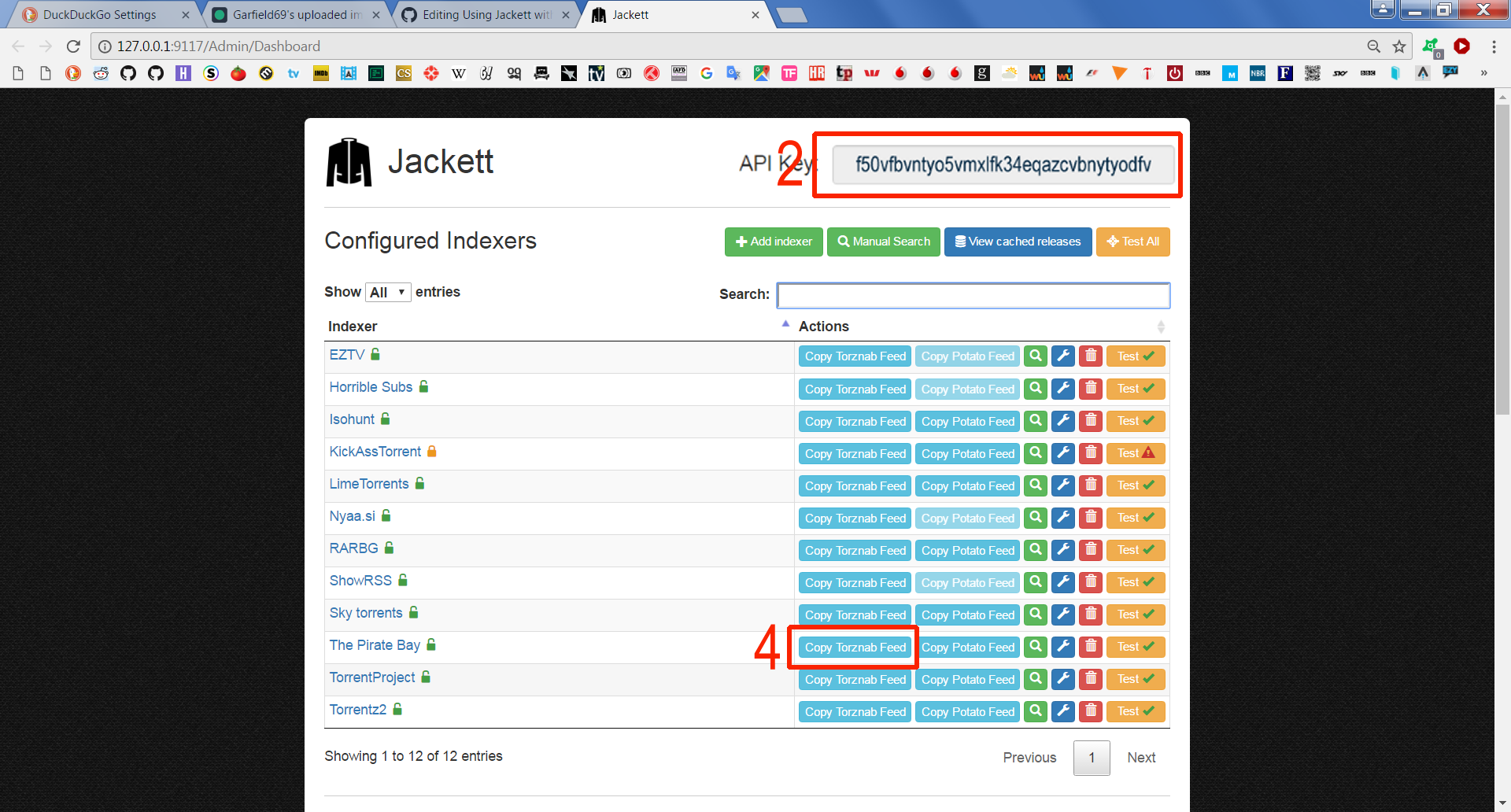Remove Nyaa.si indexer using trash icon
This screenshot has height=812, width=1511.
pos(1091,518)
